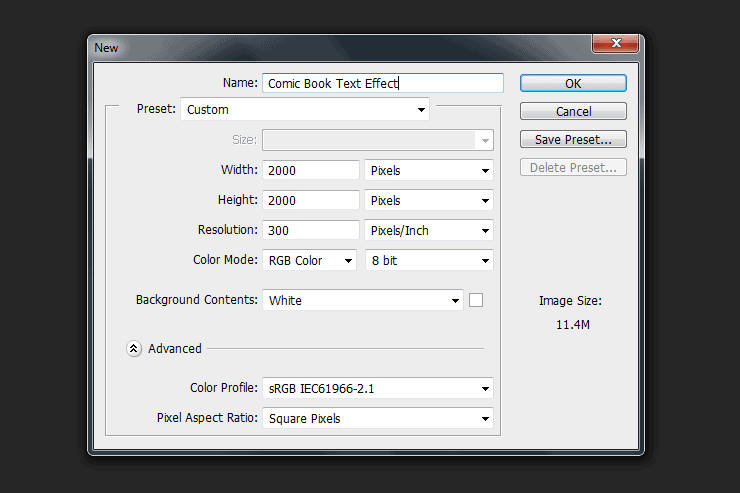Viewport: 740px width, 493px height.
Task: Click in the Height value field
Action: [311, 201]
